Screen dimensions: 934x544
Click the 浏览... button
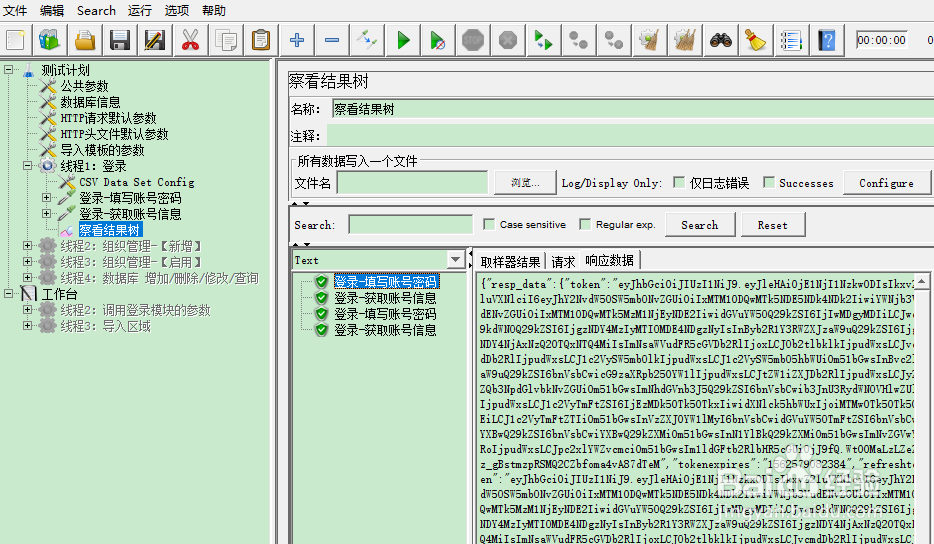click(x=525, y=182)
